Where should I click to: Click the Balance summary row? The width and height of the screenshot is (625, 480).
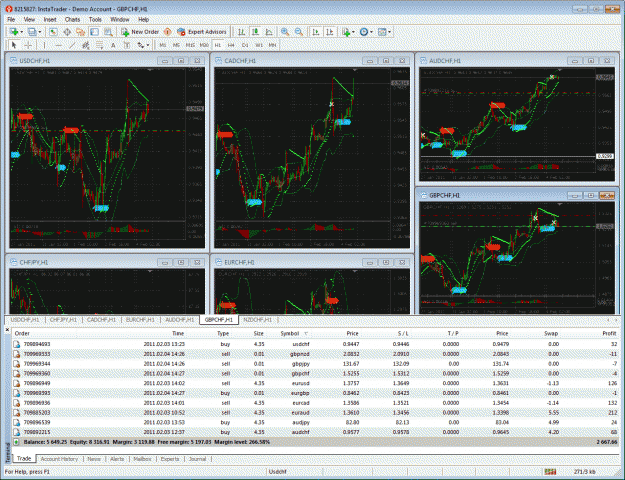tap(315, 442)
